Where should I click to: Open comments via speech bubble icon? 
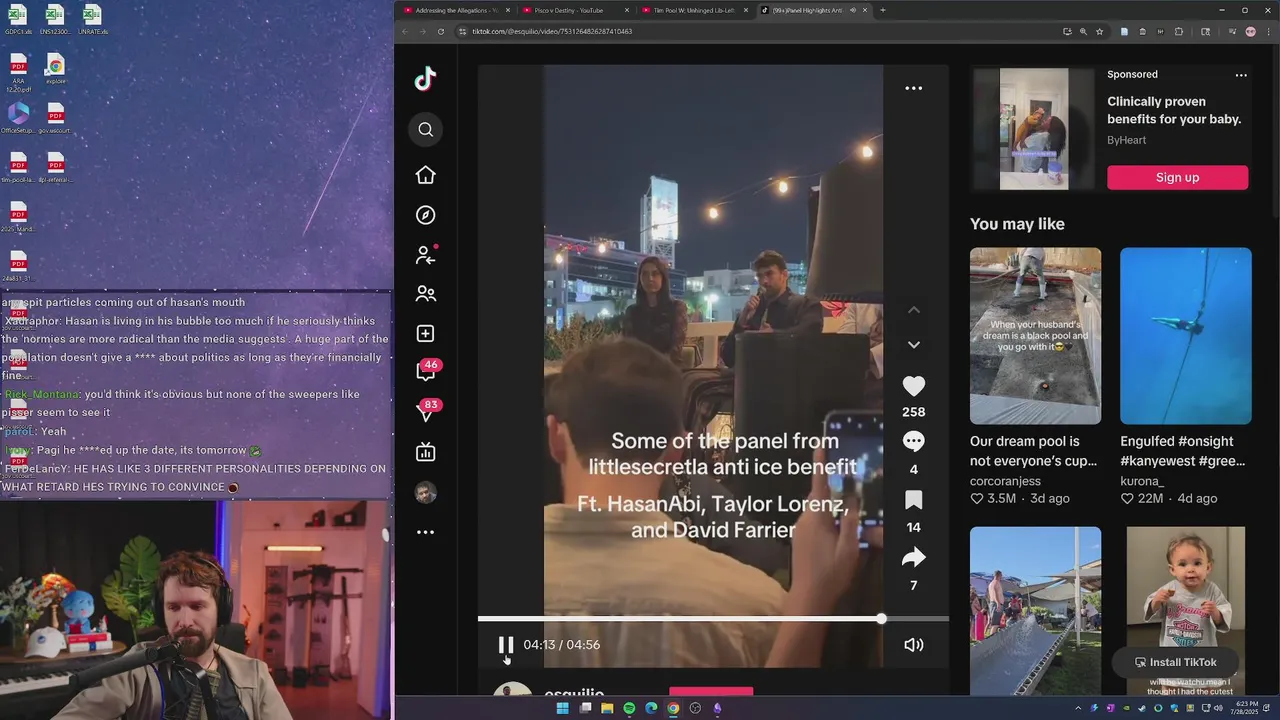pos(914,442)
